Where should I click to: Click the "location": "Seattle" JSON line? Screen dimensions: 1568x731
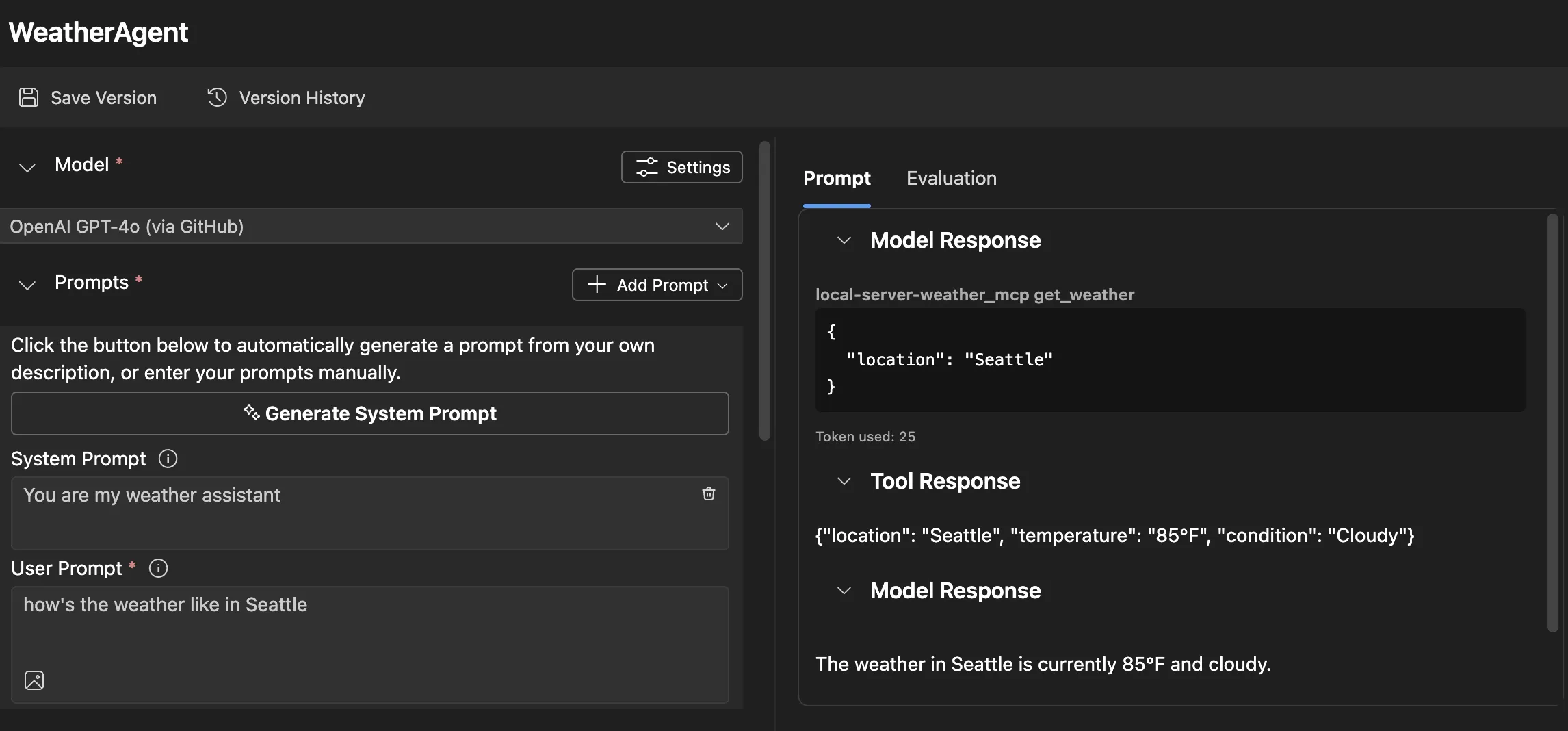950,359
